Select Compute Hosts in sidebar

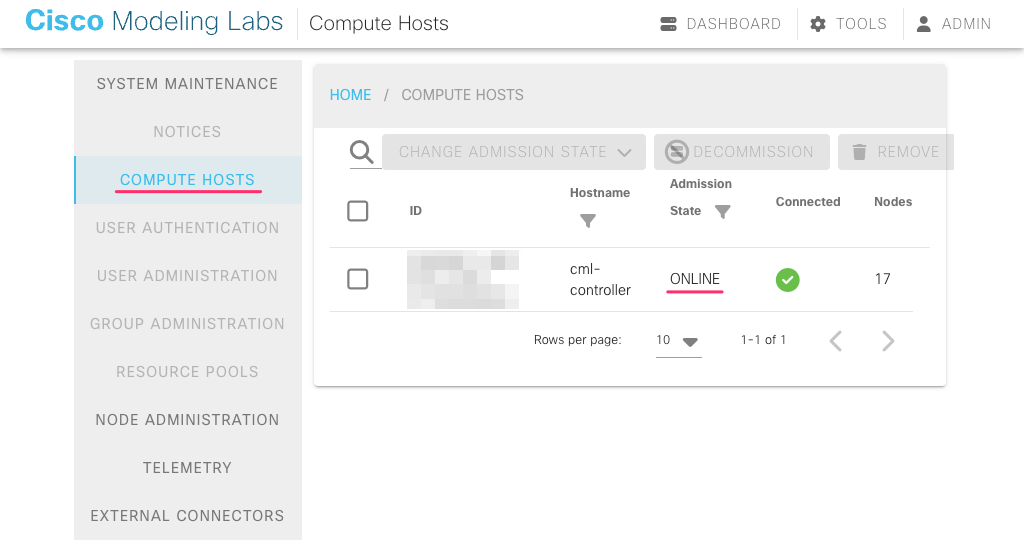(187, 180)
